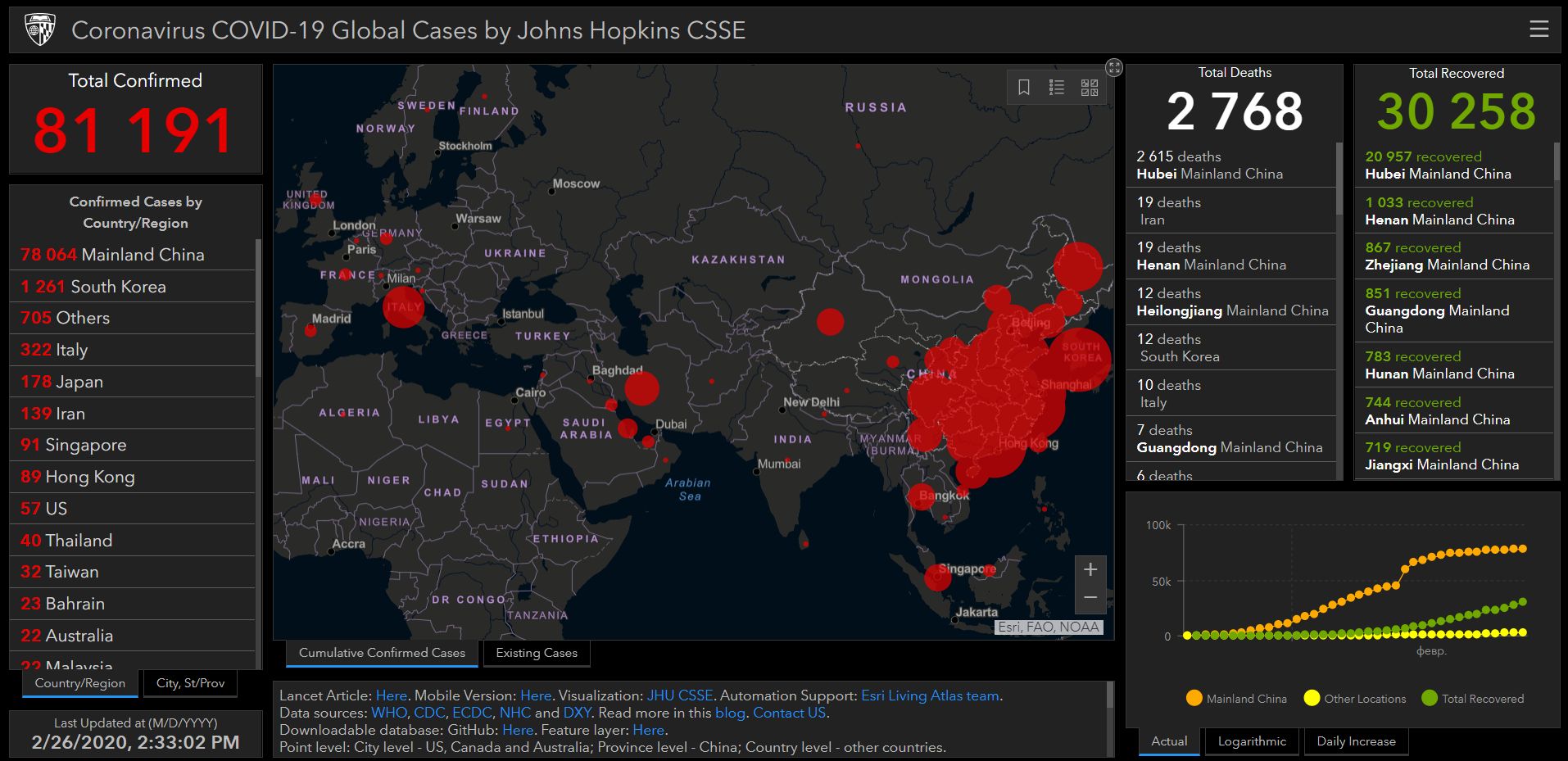Viewport: 1568px width, 761px height.
Task: Zoom in on the map
Action: [1090, 569]
